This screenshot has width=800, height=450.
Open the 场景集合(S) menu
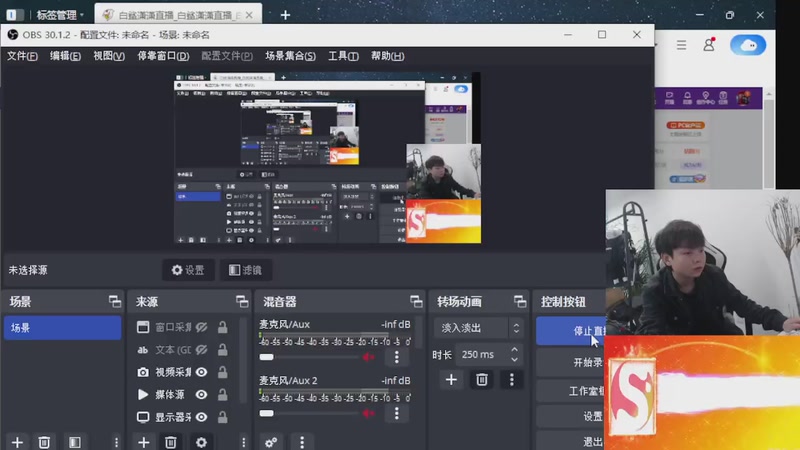point(290,56)
